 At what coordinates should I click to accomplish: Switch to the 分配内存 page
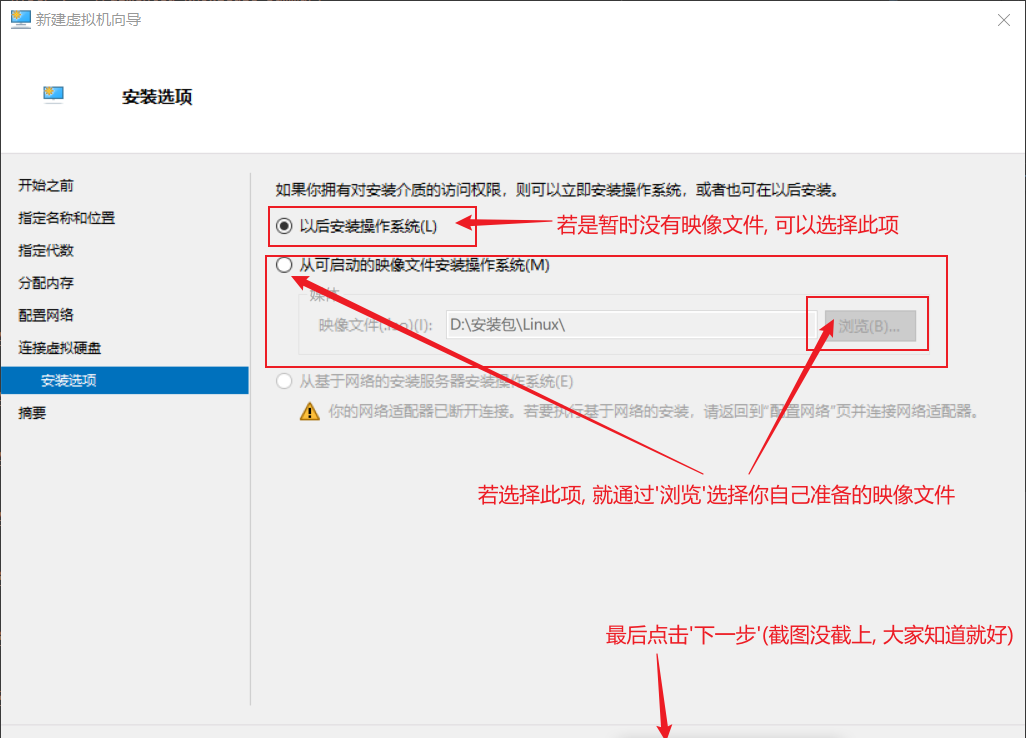coord(46,283)
